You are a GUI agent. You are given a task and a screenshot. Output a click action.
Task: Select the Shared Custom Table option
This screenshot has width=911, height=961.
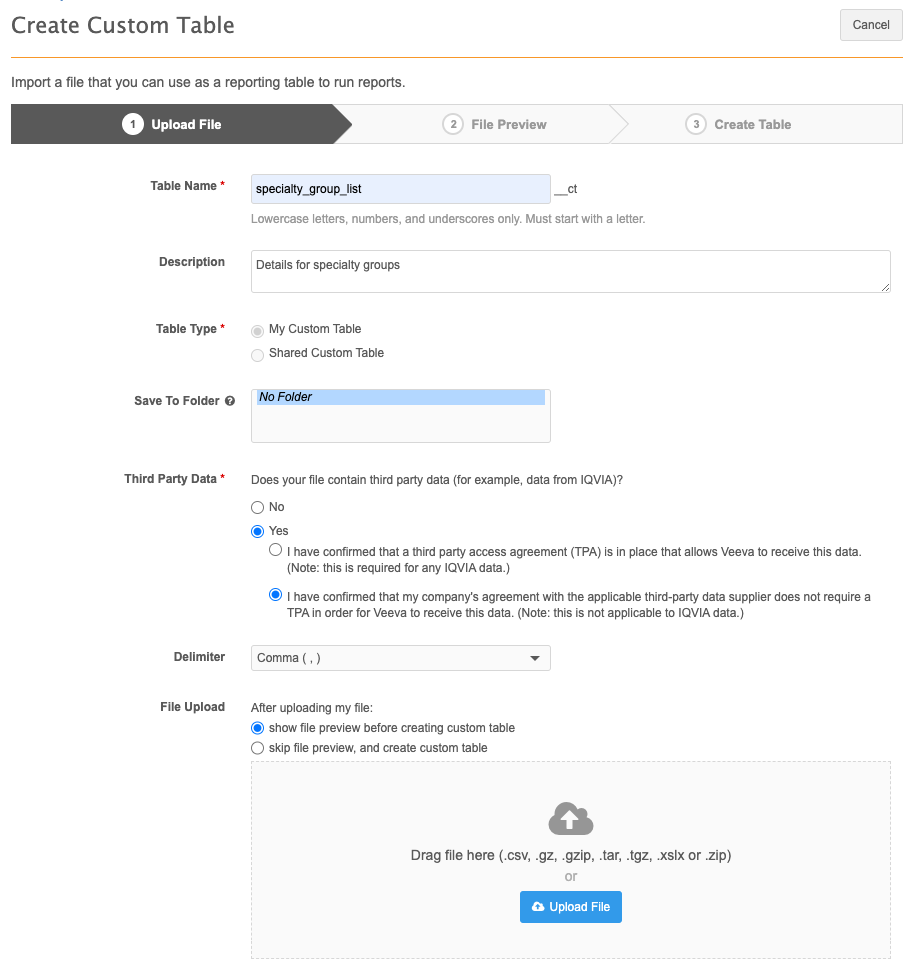tap(258, 354)
